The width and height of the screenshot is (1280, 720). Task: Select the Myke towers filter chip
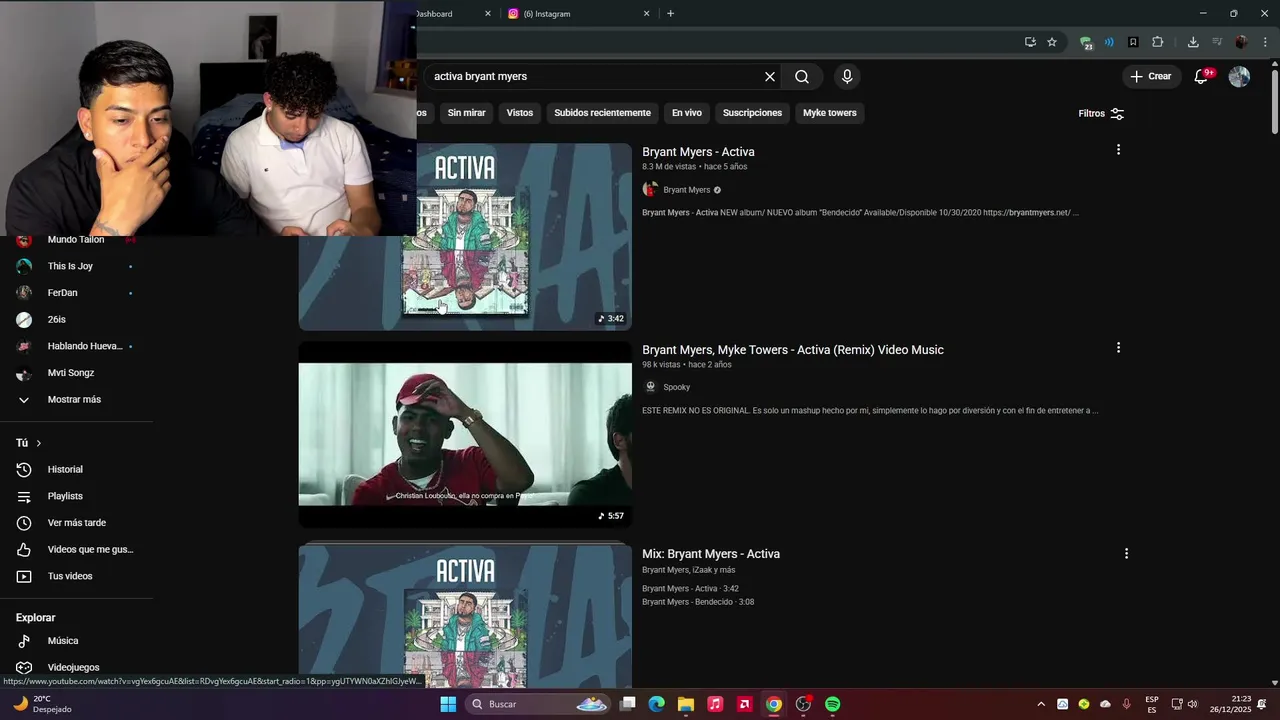click(x=830, y=113)
